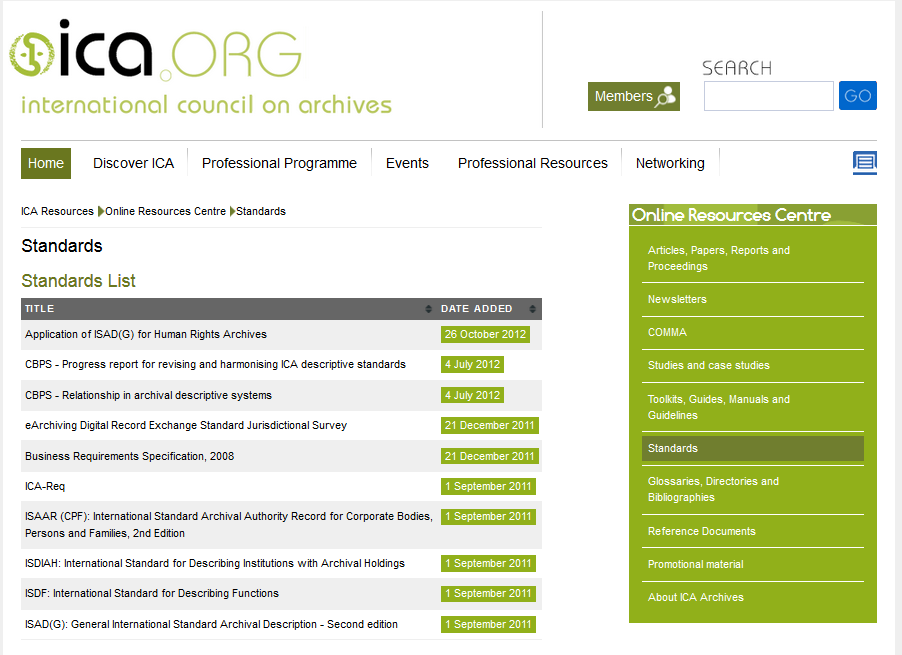This screenshot has width=902, height=655.
Task: Follow the ICA Resources breadcrumb link
Action: click(57, 211)
